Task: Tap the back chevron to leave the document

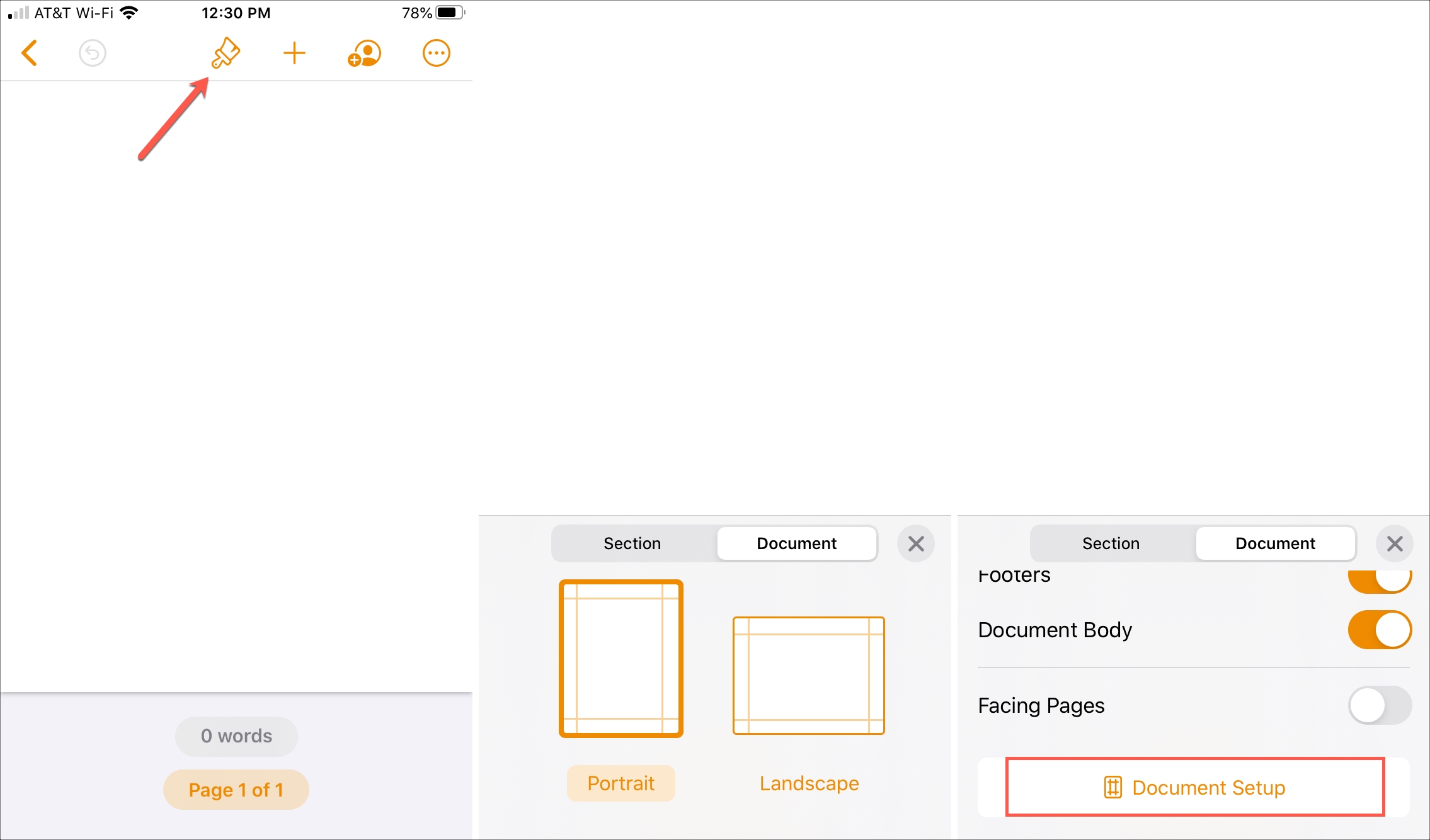Action: coord(29,53)
